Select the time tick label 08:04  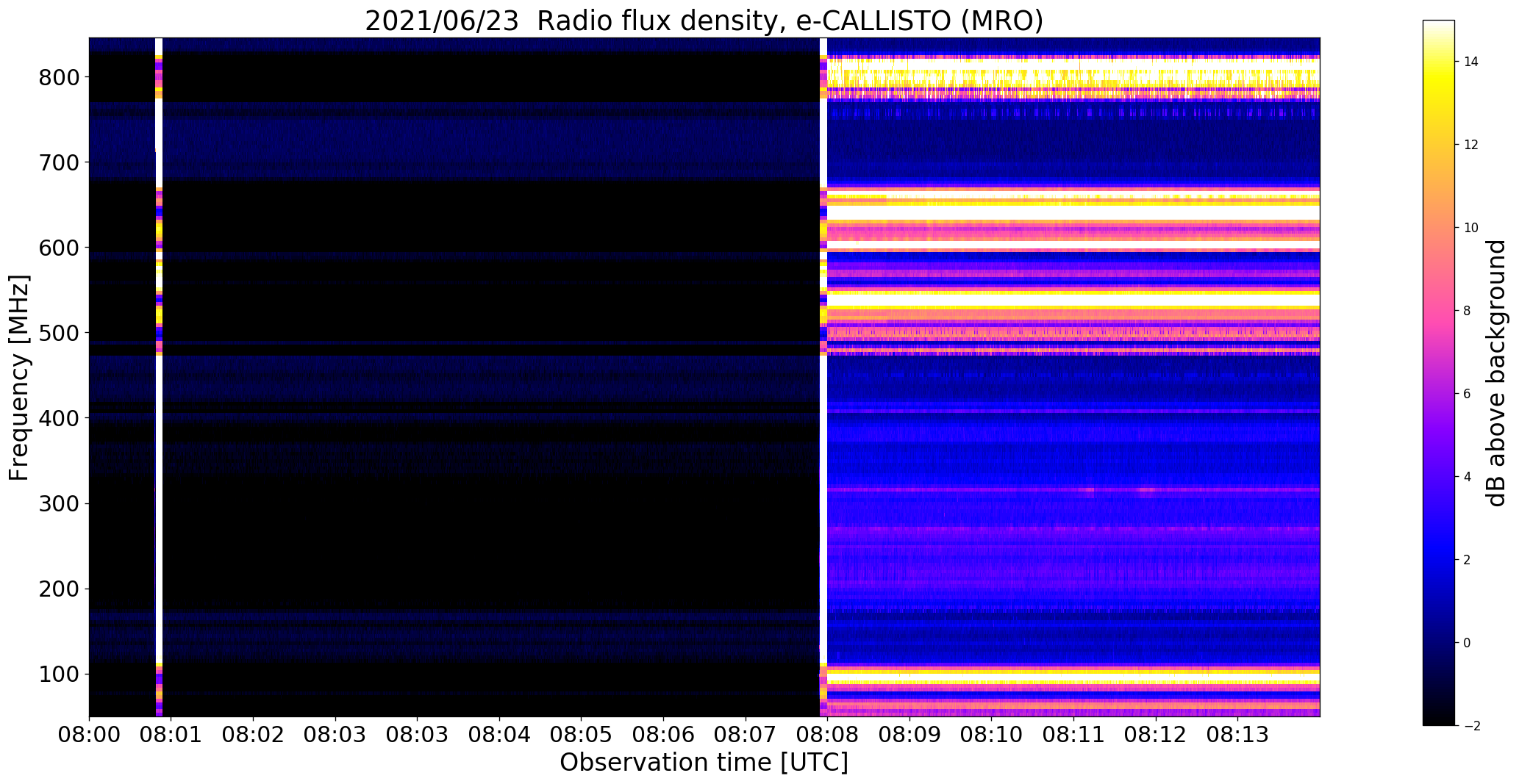pyautogui.click(x=500, y=734)
